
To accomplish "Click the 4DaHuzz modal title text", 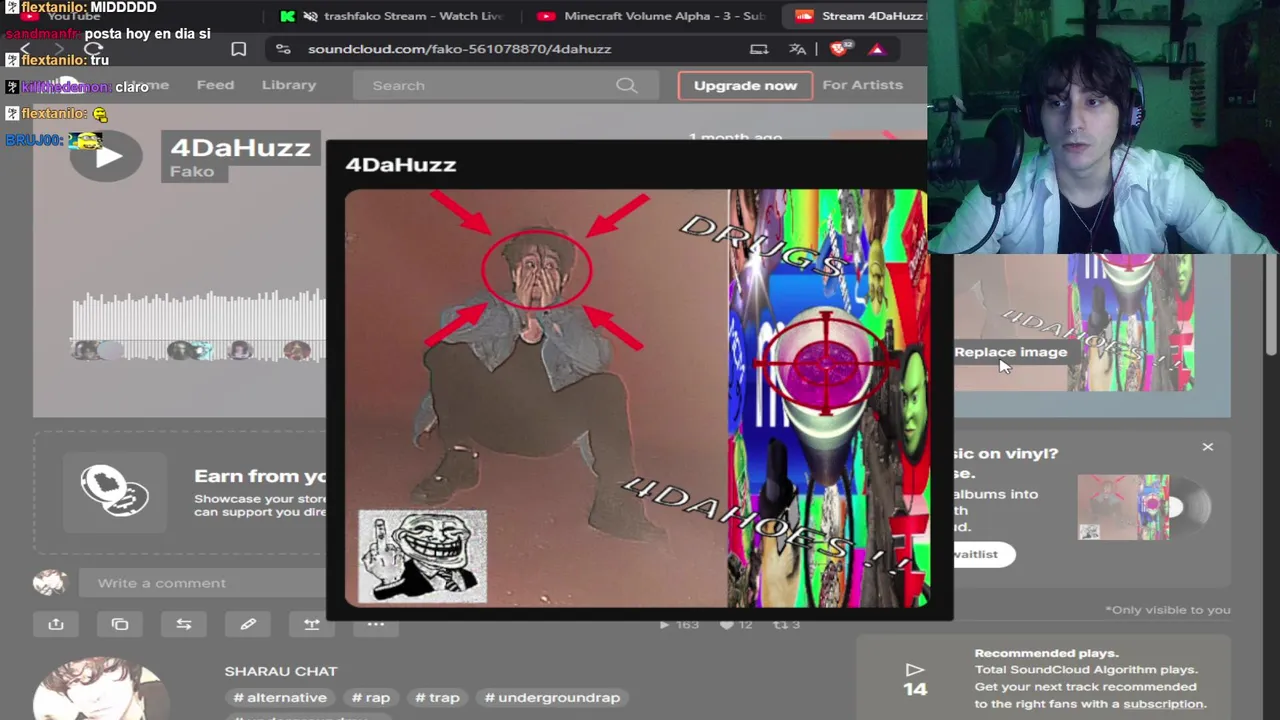I will tap(400, 164).
